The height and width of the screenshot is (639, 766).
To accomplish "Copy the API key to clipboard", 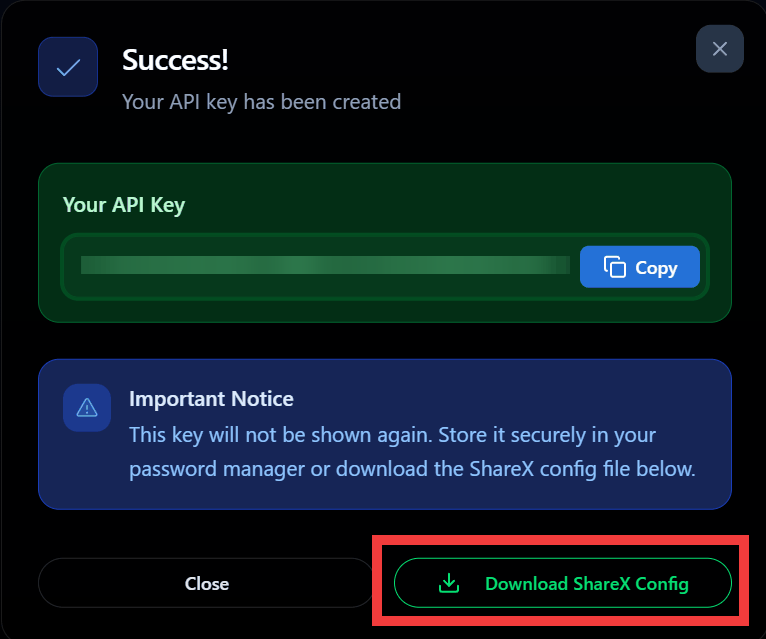I will [640, 267].
